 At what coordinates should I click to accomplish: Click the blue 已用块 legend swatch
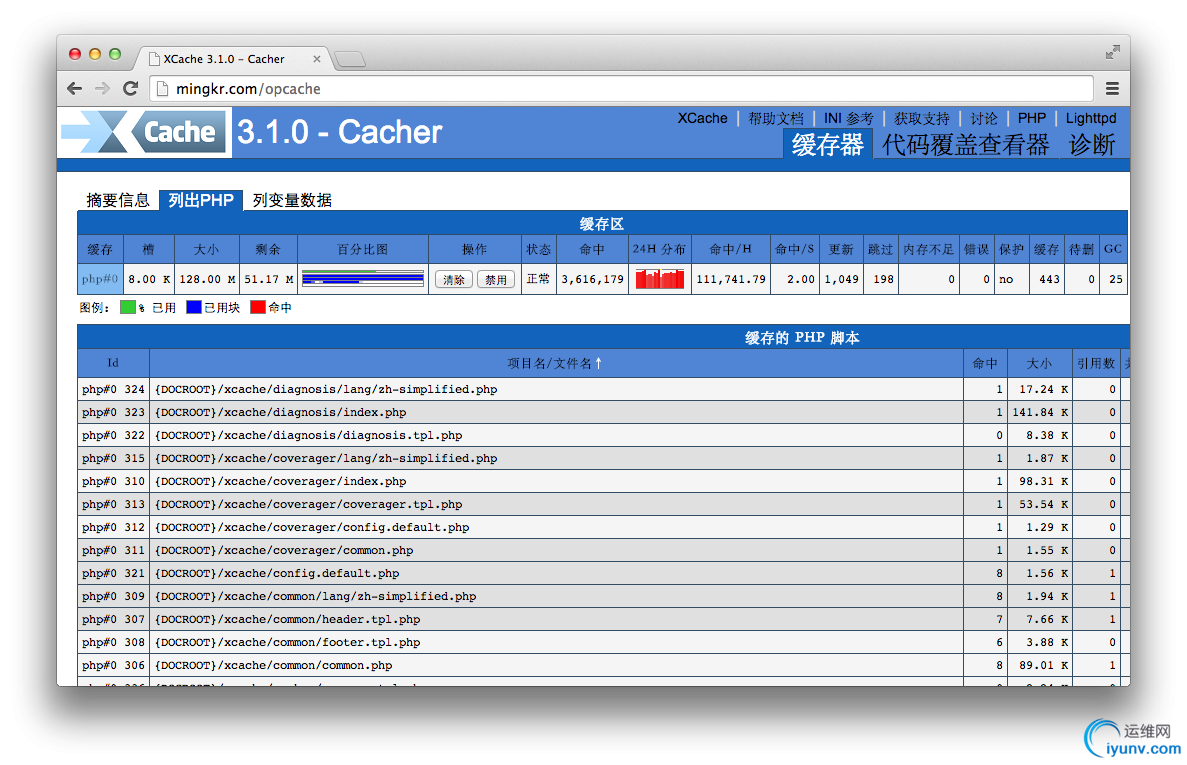click(194, 307)
